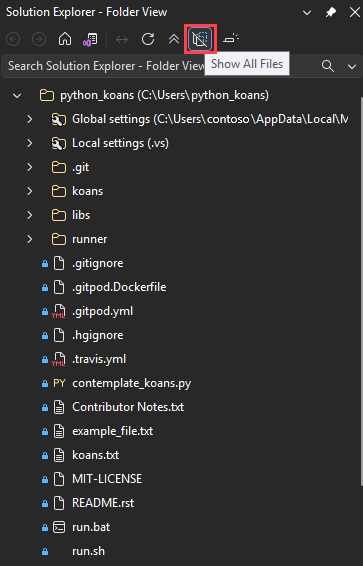
Task: Expand the libs folder
Action: (30, 215)
